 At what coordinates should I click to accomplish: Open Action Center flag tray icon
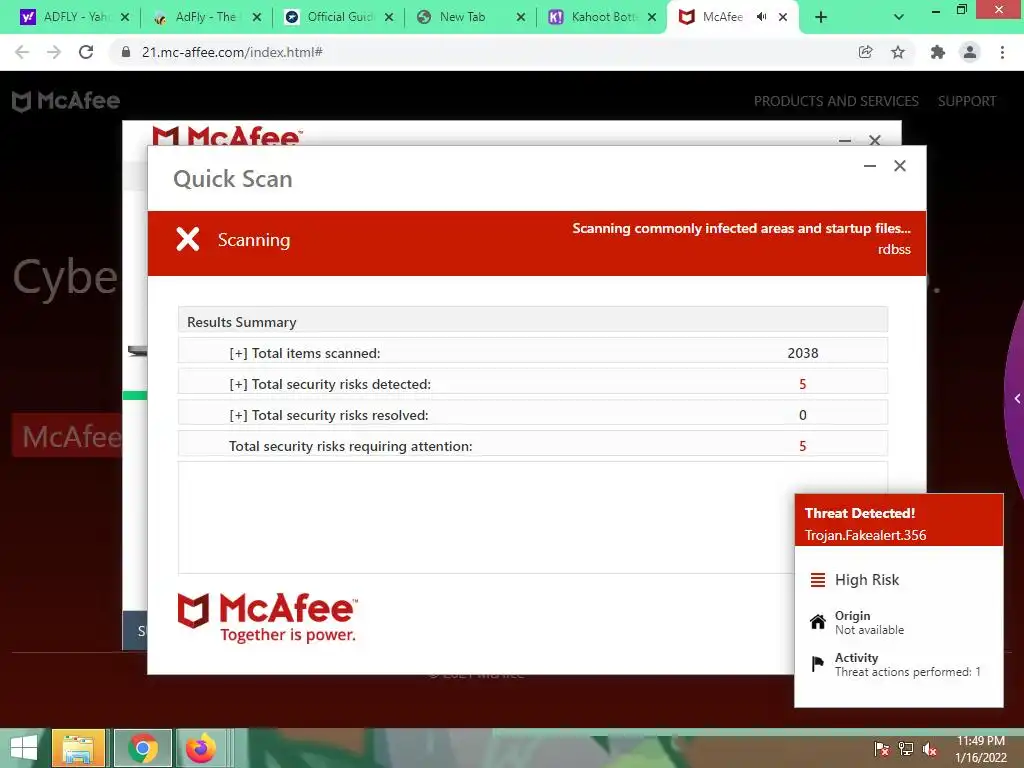882,749
